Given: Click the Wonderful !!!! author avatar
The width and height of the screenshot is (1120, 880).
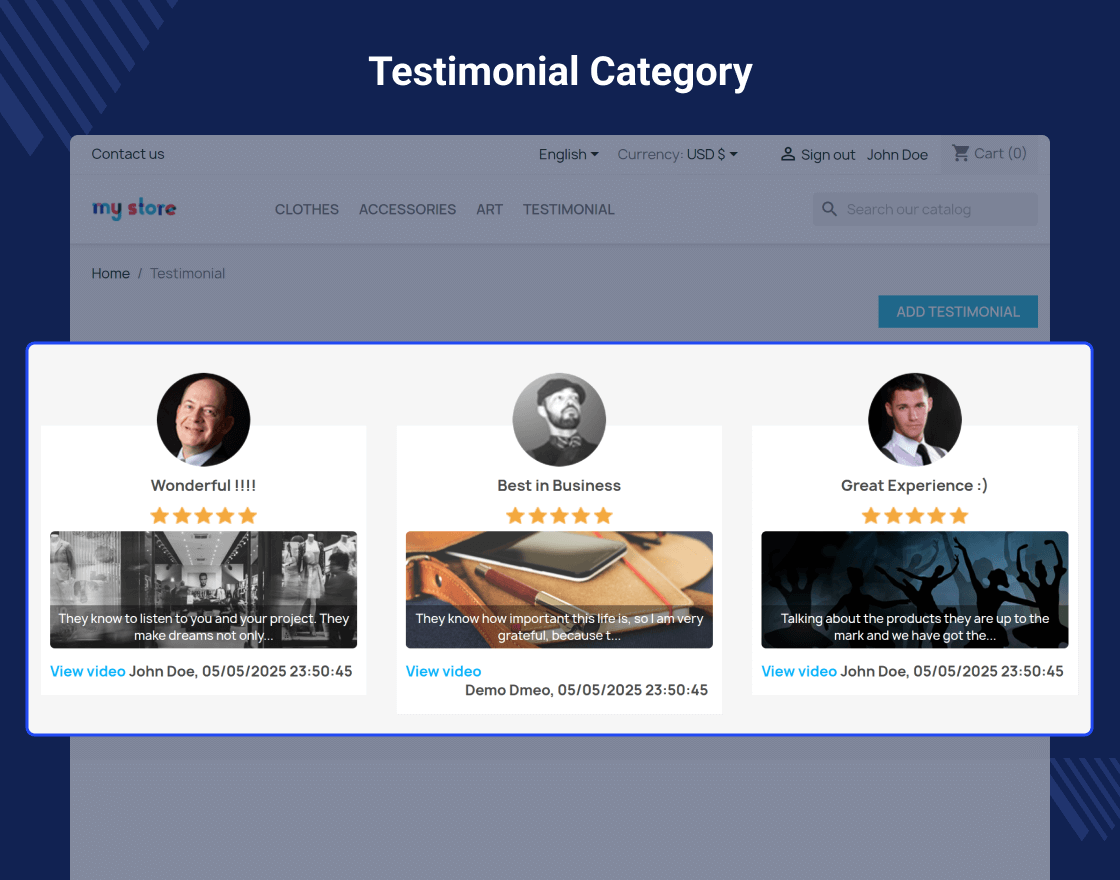Looking at the screenshot, I should pos(204,419).
